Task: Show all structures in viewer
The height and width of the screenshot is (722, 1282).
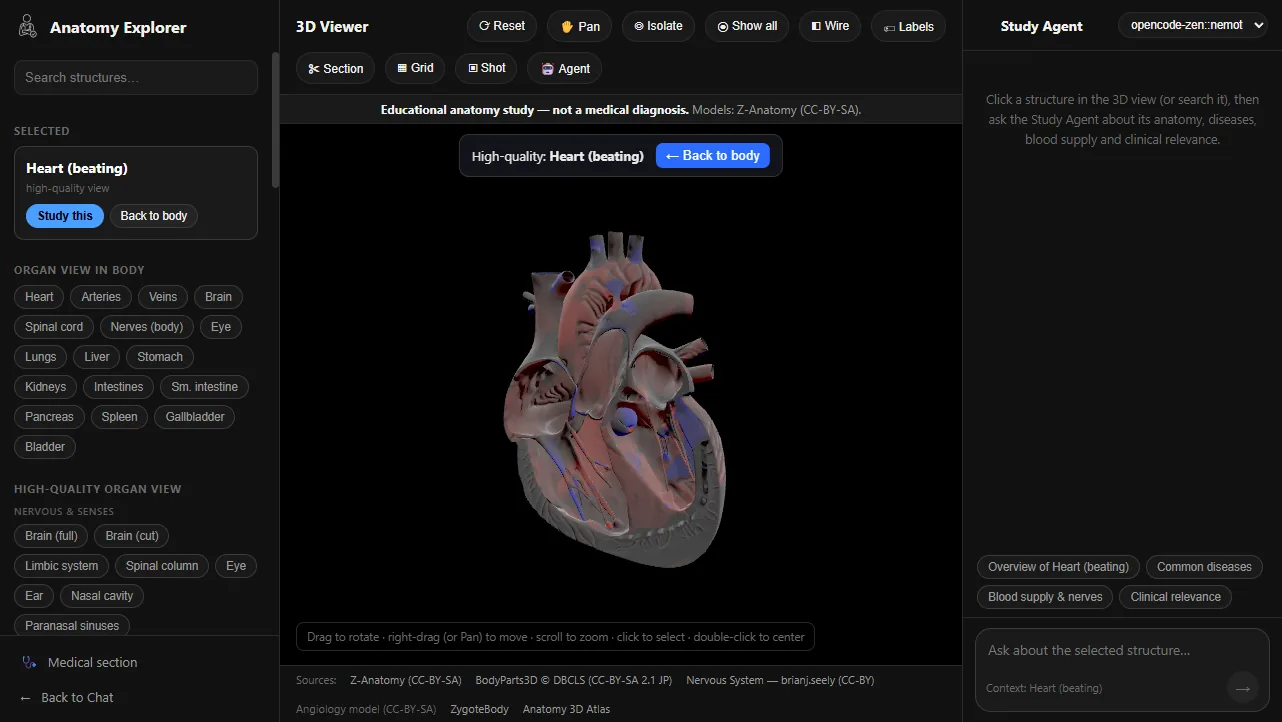Action: [x=747, y=26]
